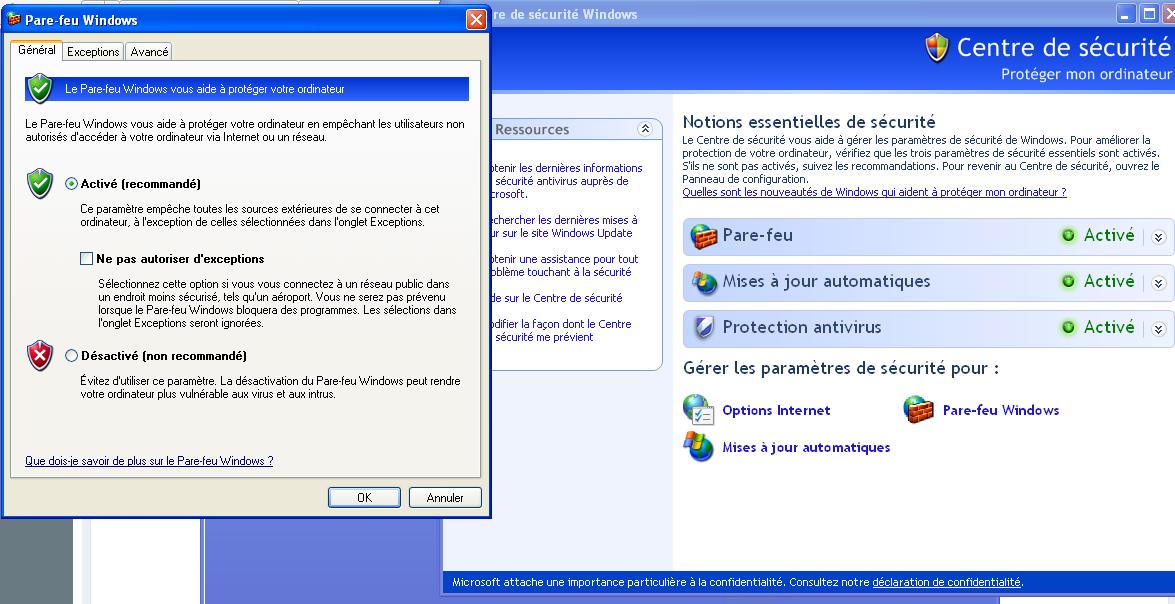
Task: Open the Avancé tab
Action: click(148, 51)
